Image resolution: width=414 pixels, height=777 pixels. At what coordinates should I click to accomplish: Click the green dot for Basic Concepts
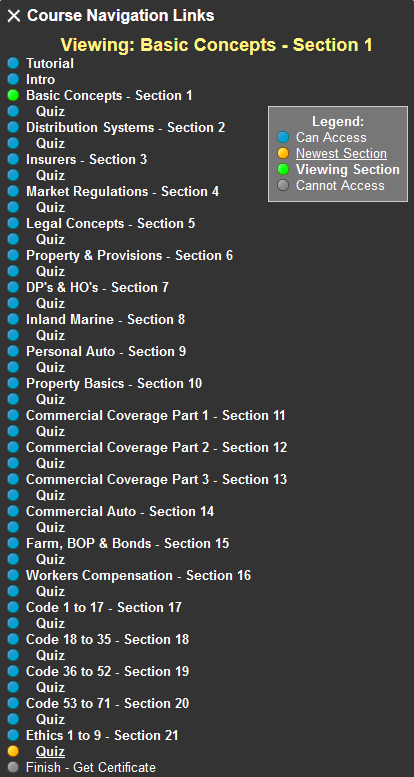13,95
